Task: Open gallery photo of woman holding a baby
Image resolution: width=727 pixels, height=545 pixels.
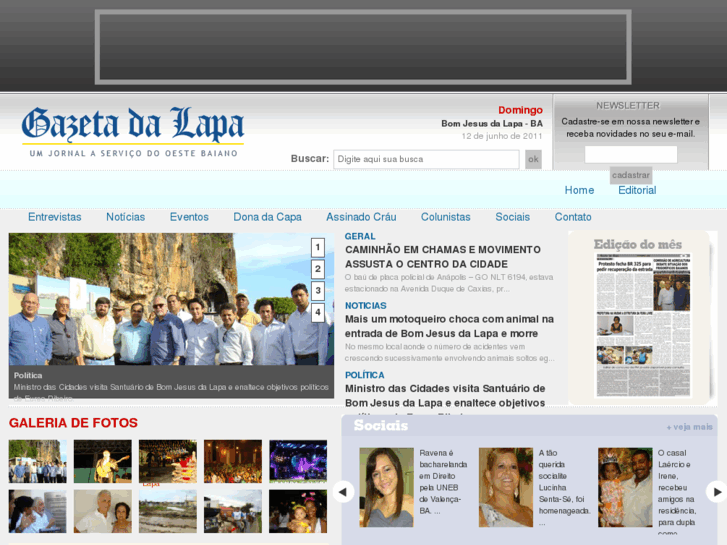Action: (298, 512)
